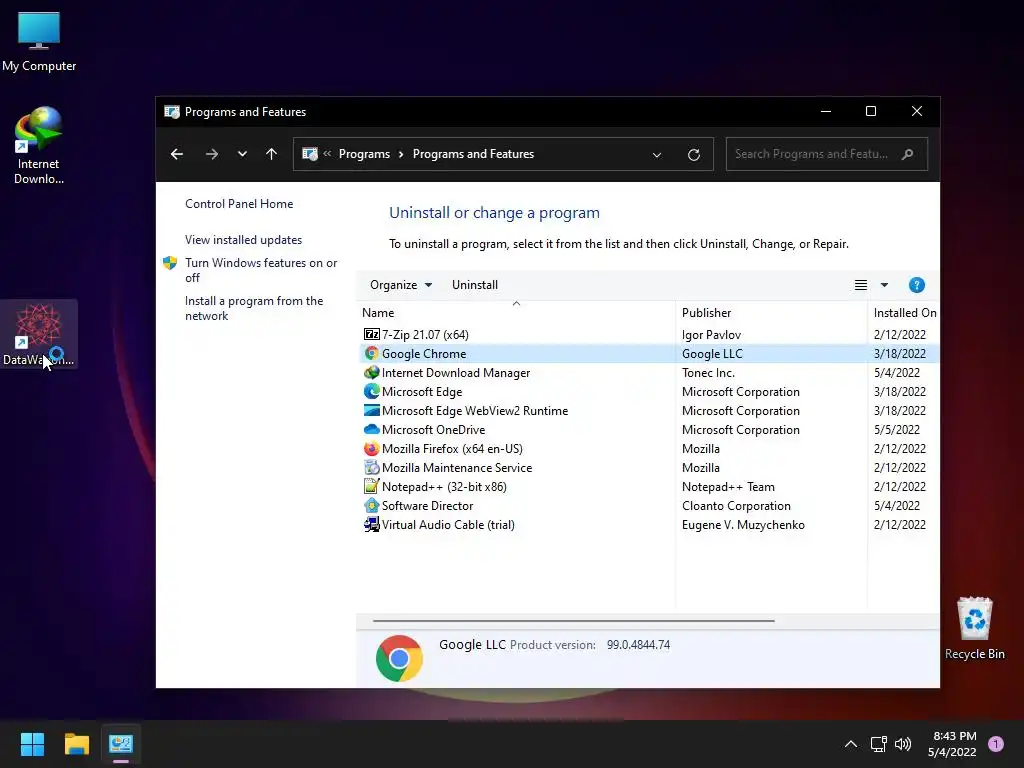
Task: Select the Recycle Bin desktop icon
Action: pyautogui.click(x=974, y=628)
